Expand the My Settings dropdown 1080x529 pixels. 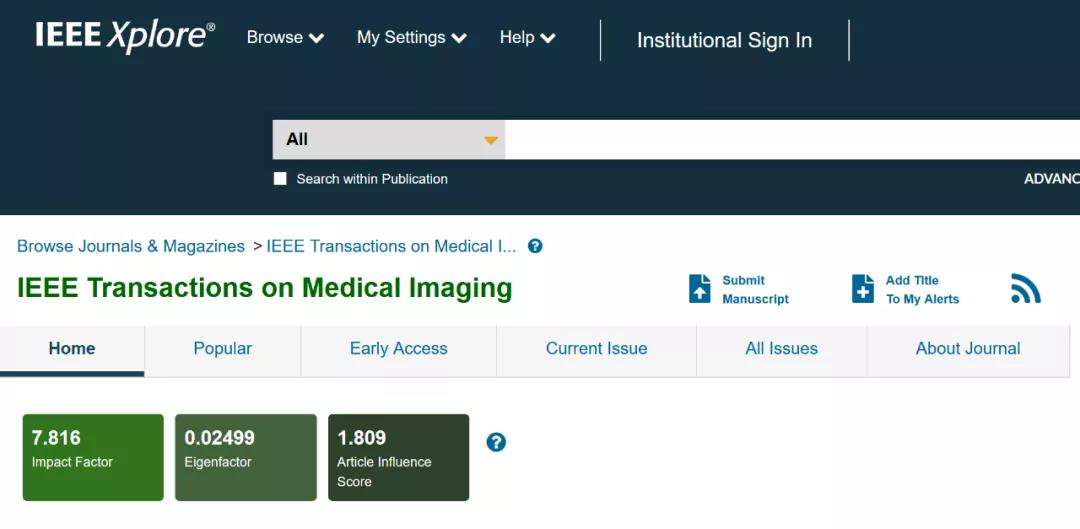tap(411, 38)
